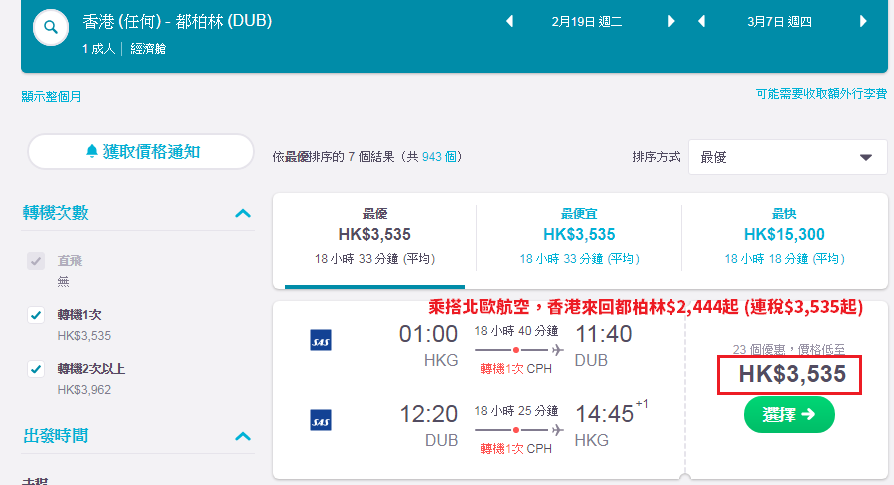894x485 pixels.
Task: Uncheck the 轉機2次以上 checkbox
Action: [36, 369]
